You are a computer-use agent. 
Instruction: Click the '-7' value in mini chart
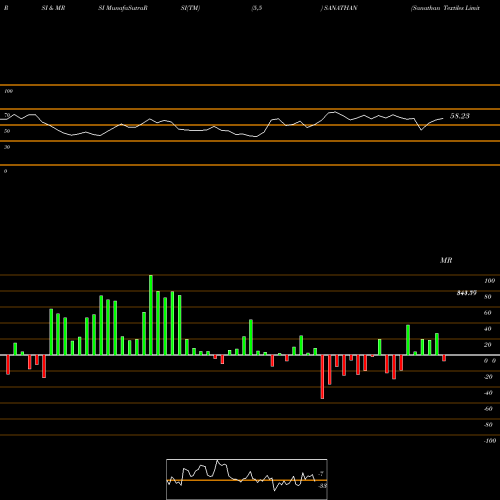tap(321, 473)
